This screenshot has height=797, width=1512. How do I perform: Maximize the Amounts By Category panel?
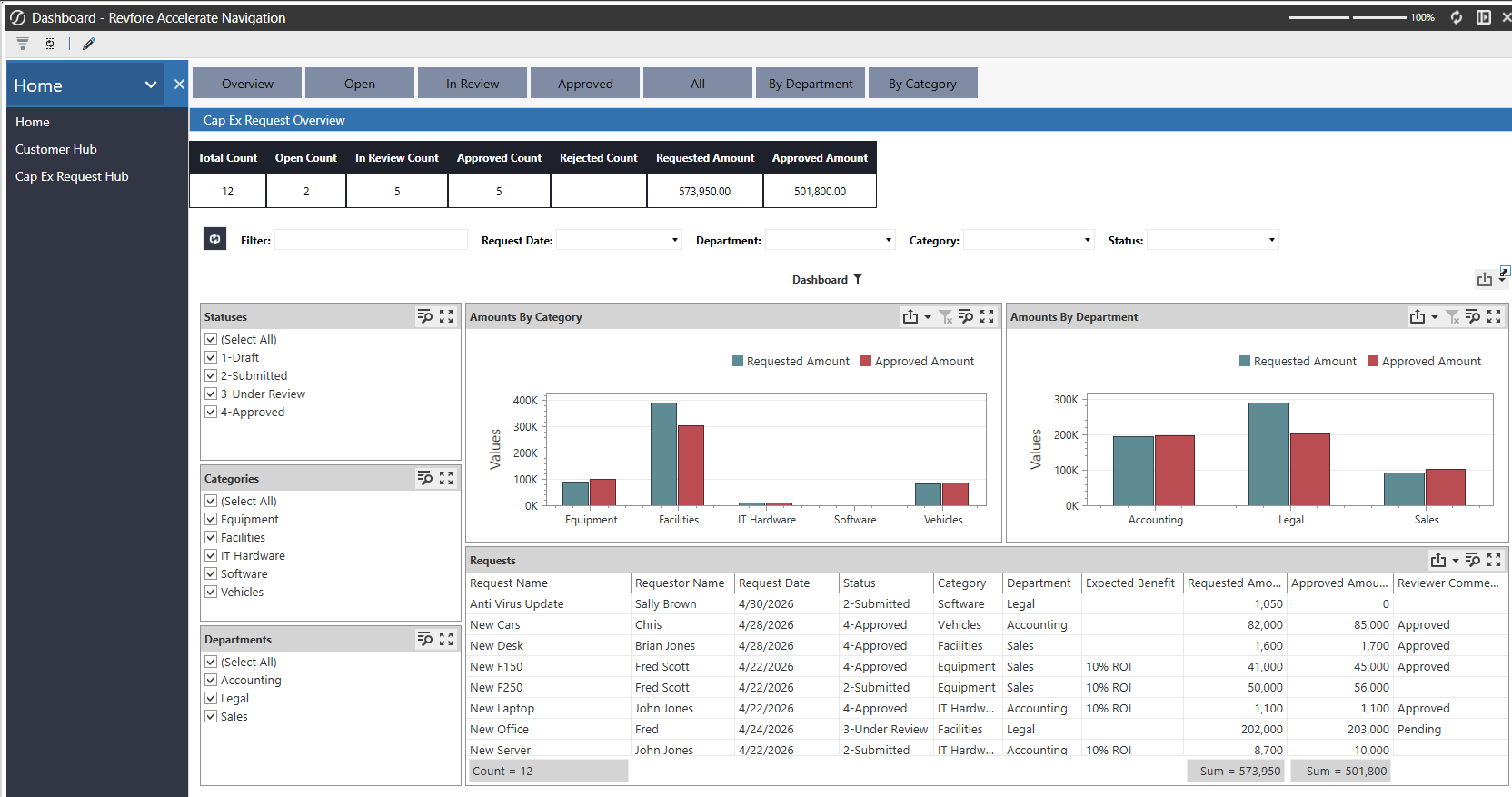point(987,316)
